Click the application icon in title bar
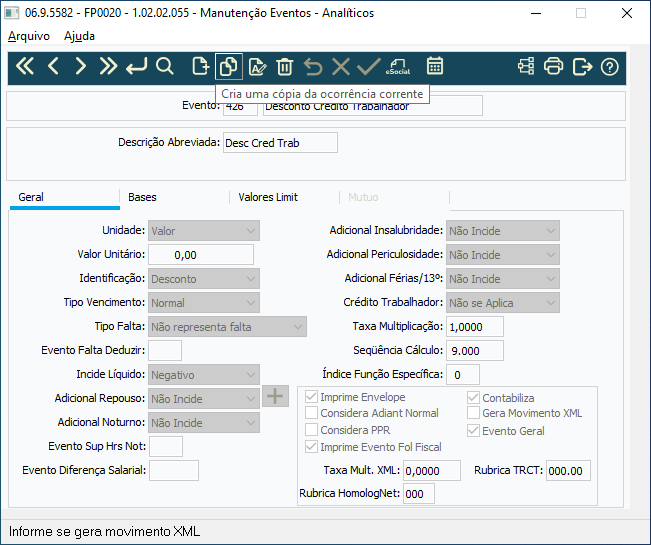Viewport: 651px width, 545px height. click(11, 12)
